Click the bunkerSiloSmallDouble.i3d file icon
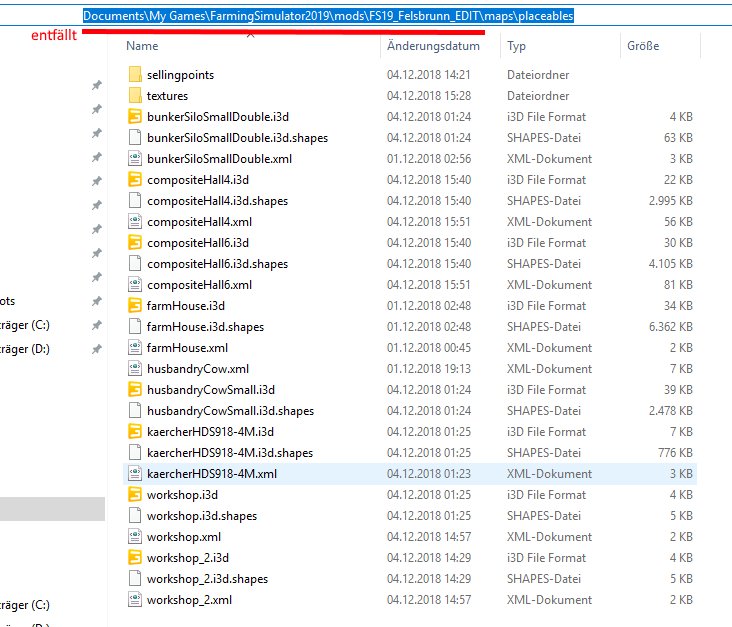This screenshot has width=732, height=627. [135, 117]
